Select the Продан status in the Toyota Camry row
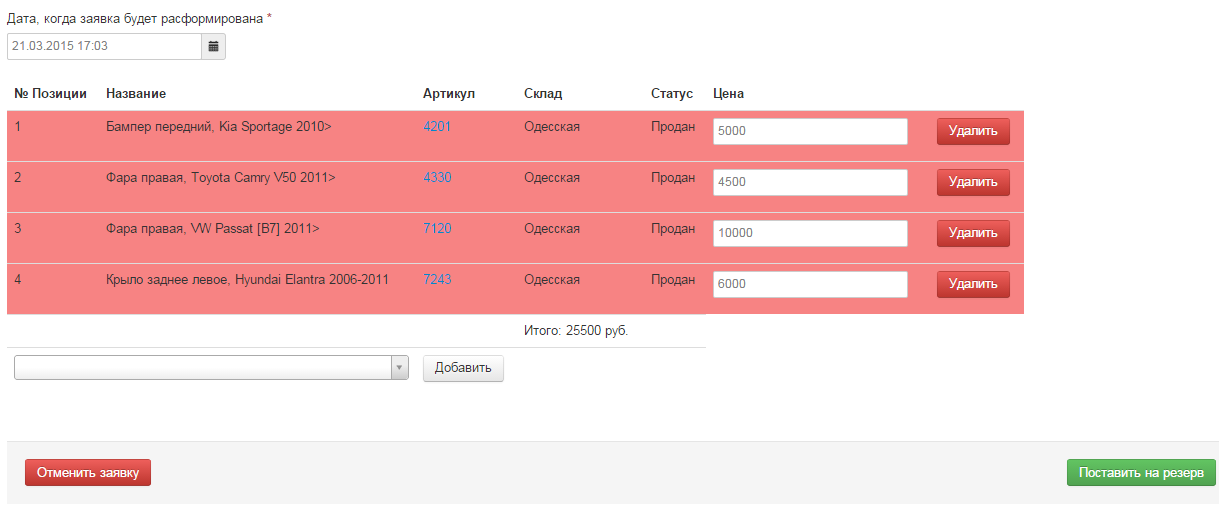The width and height of the screenshot is (1219, 515). click(x=673, y=178)
